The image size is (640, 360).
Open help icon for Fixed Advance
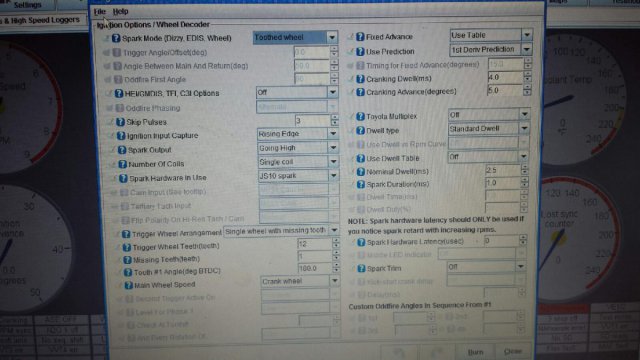tap(360, 37)
